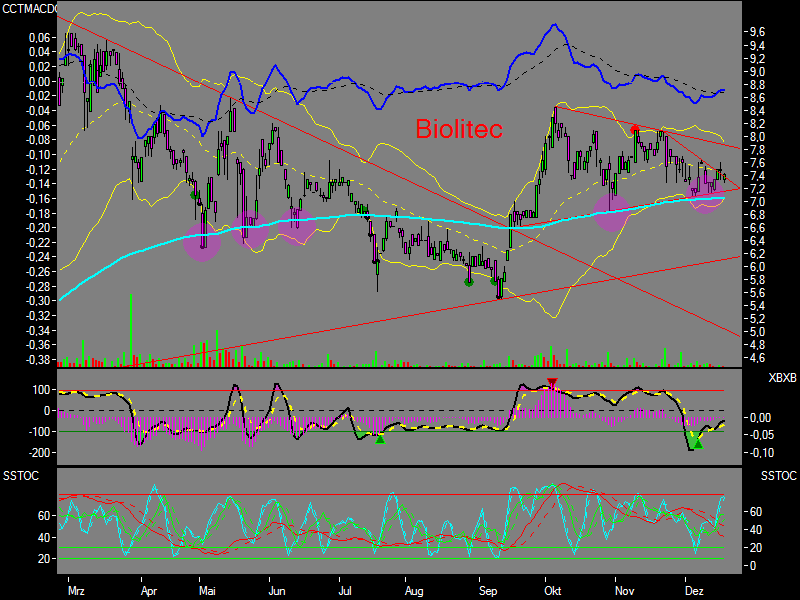Click the XBXB indicator panel label
Viewport: 800px width, 600px height.
pos(782,378)
